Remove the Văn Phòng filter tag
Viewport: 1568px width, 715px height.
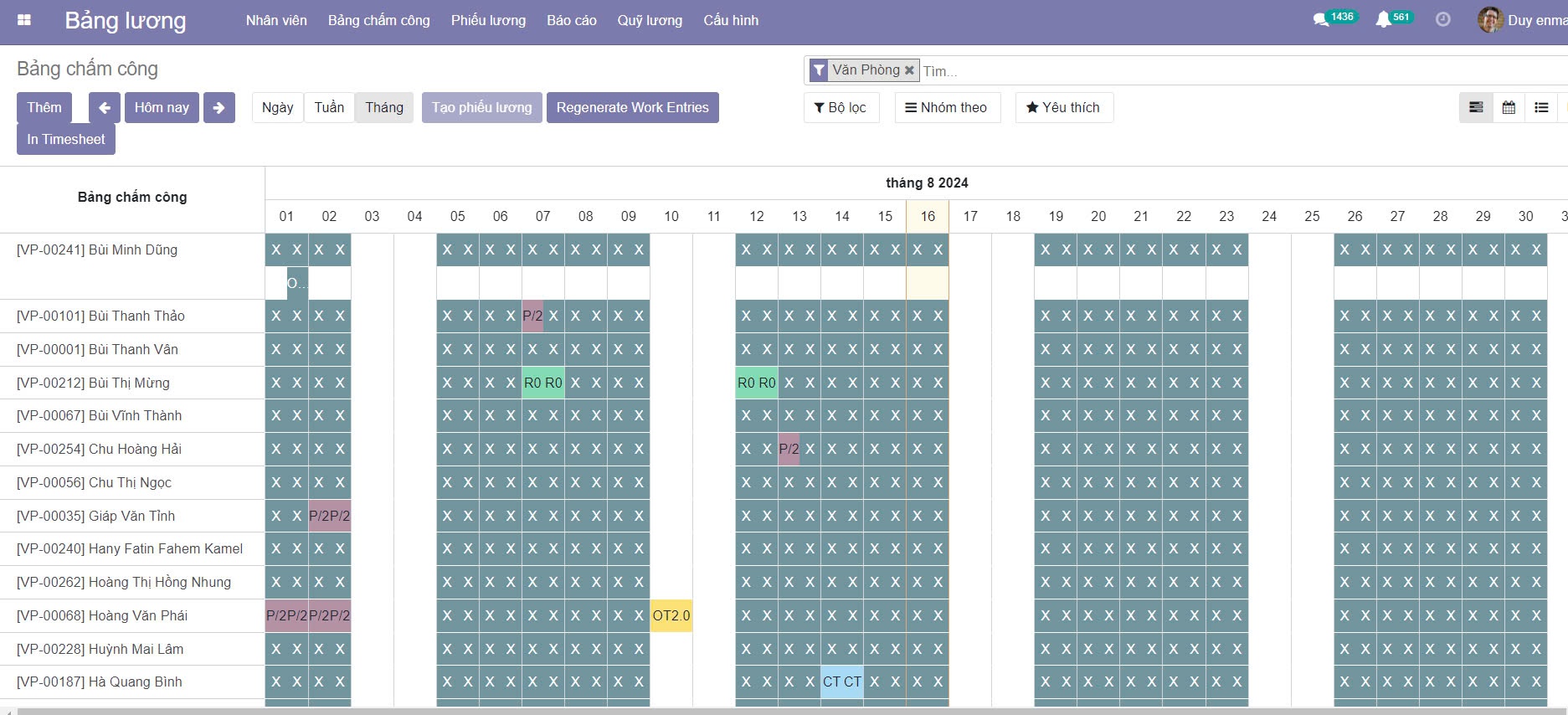(909, 70)
